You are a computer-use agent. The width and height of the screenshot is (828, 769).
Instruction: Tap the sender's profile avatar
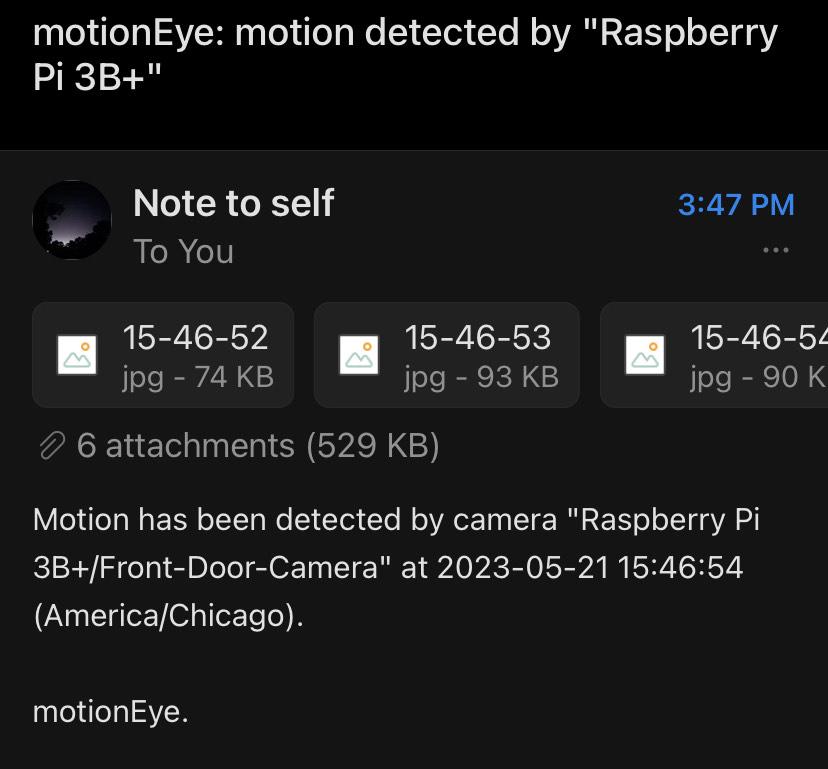tap(72, 220)
